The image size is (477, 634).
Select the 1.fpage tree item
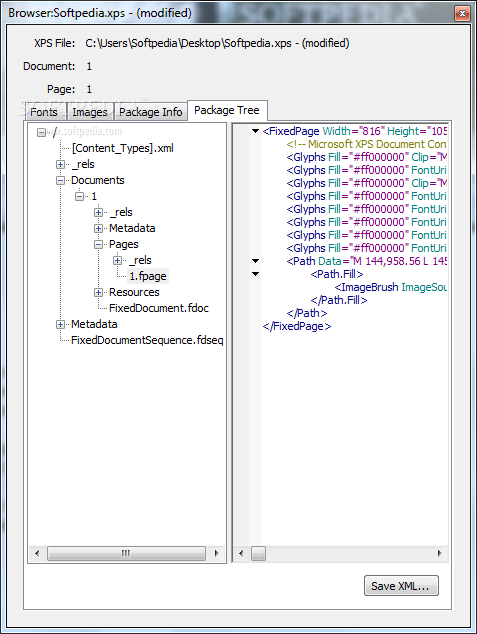[x=148, y=276]
